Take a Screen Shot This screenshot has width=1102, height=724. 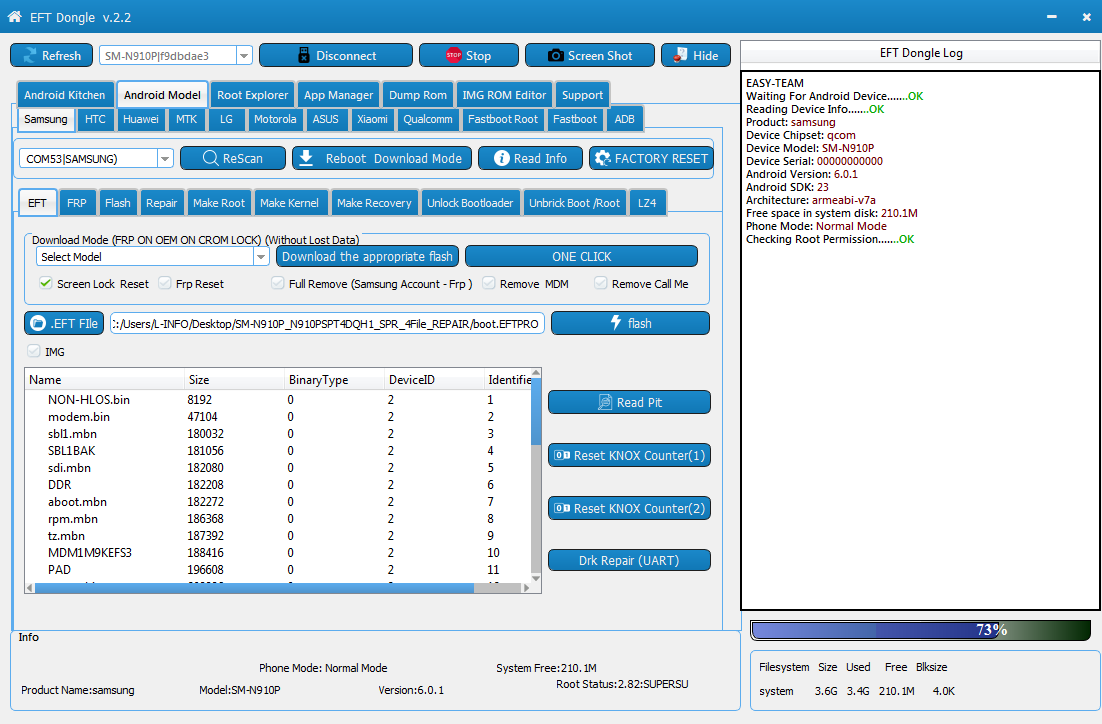coord(590,56)
